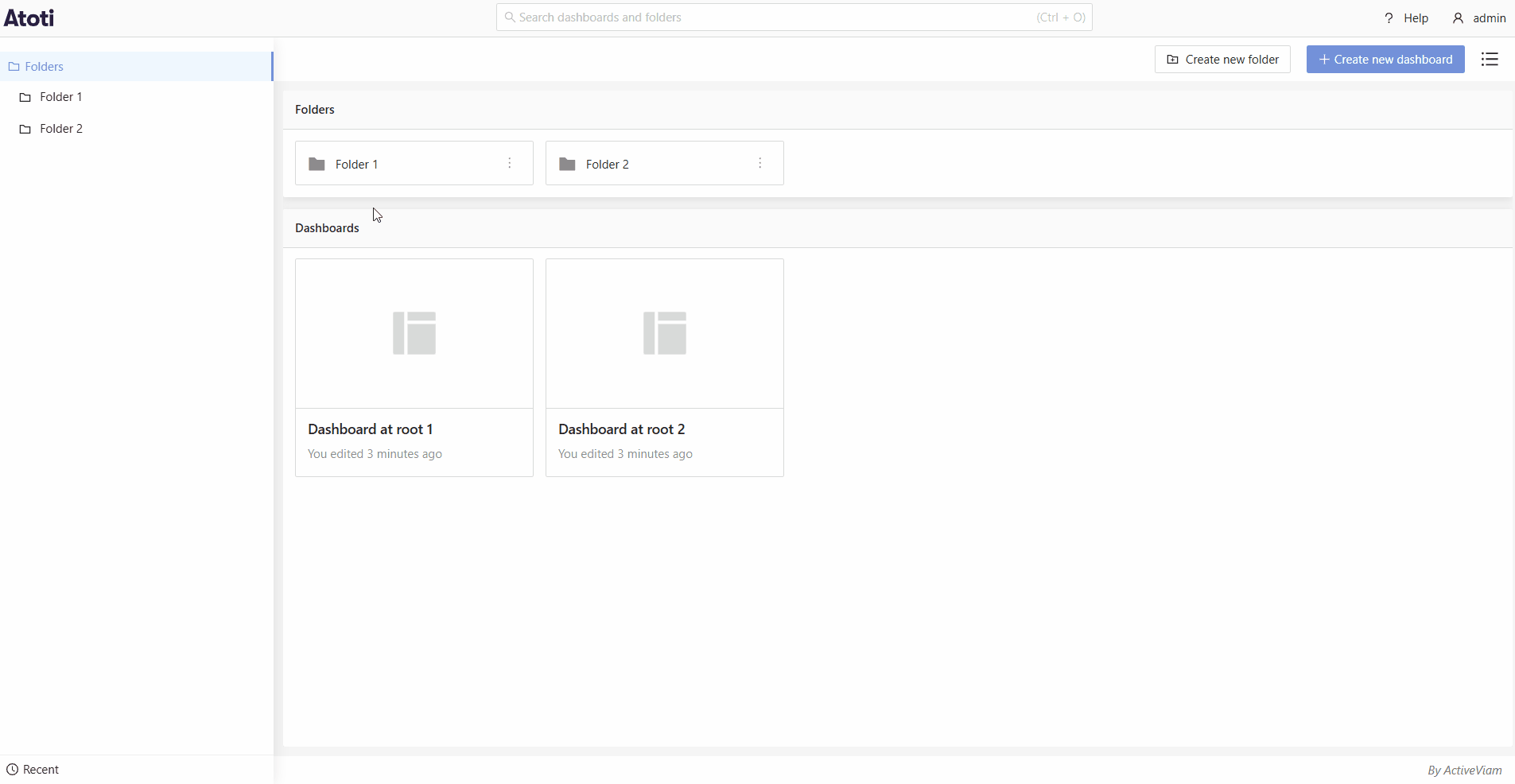Click the Create new folder button
This screenshot has width=1515, height=784.
1223,59
